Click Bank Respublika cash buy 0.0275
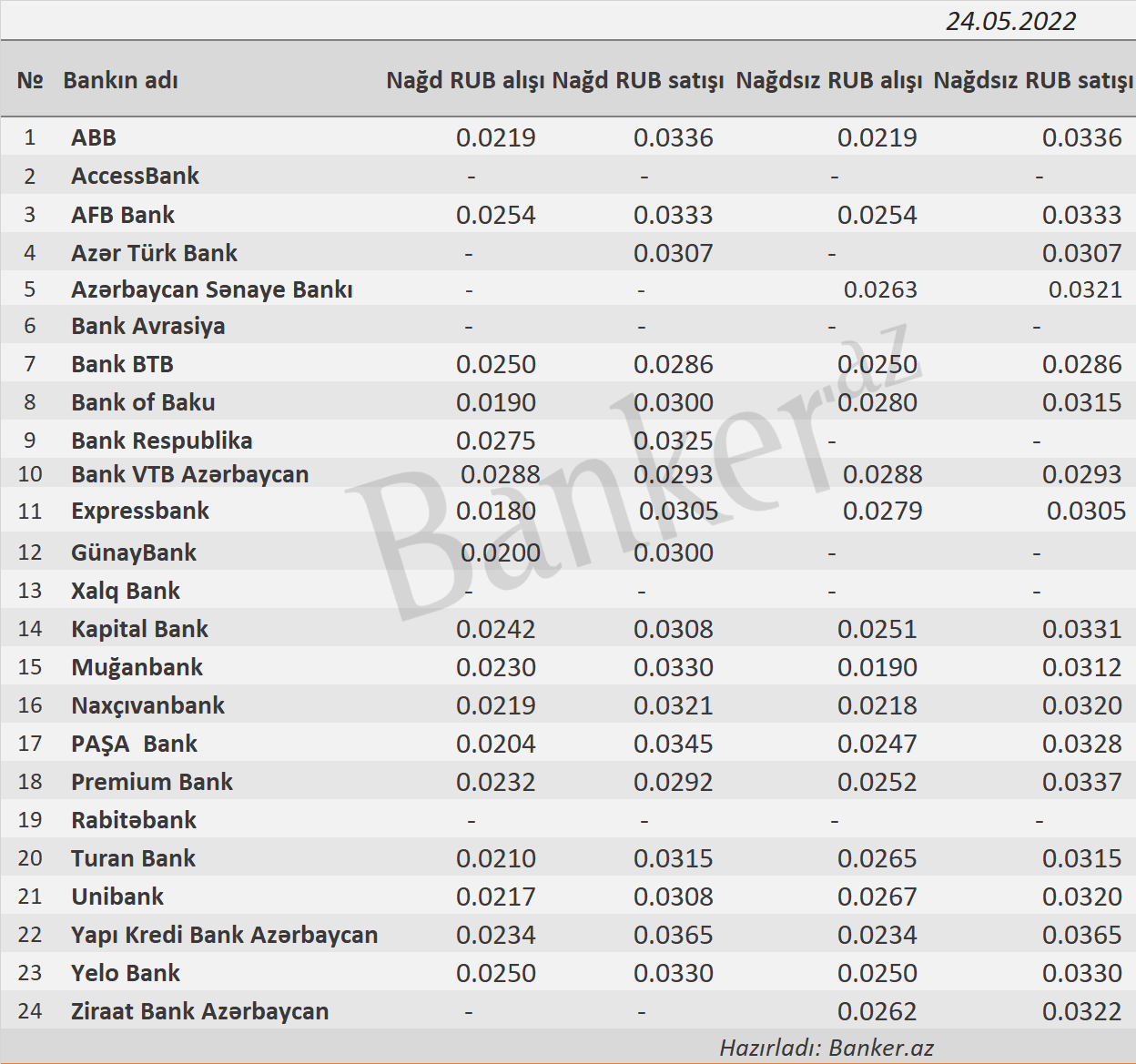Screen dimensions: 1136x1064 click(x=496, y=441)
